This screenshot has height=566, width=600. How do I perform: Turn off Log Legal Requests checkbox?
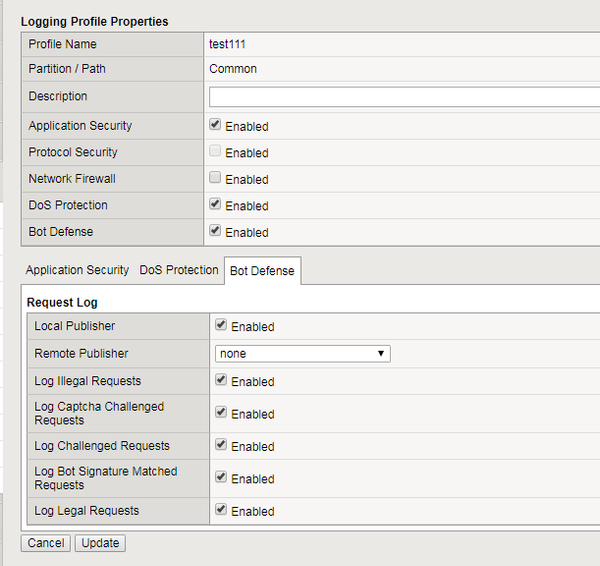click(221, 510)
